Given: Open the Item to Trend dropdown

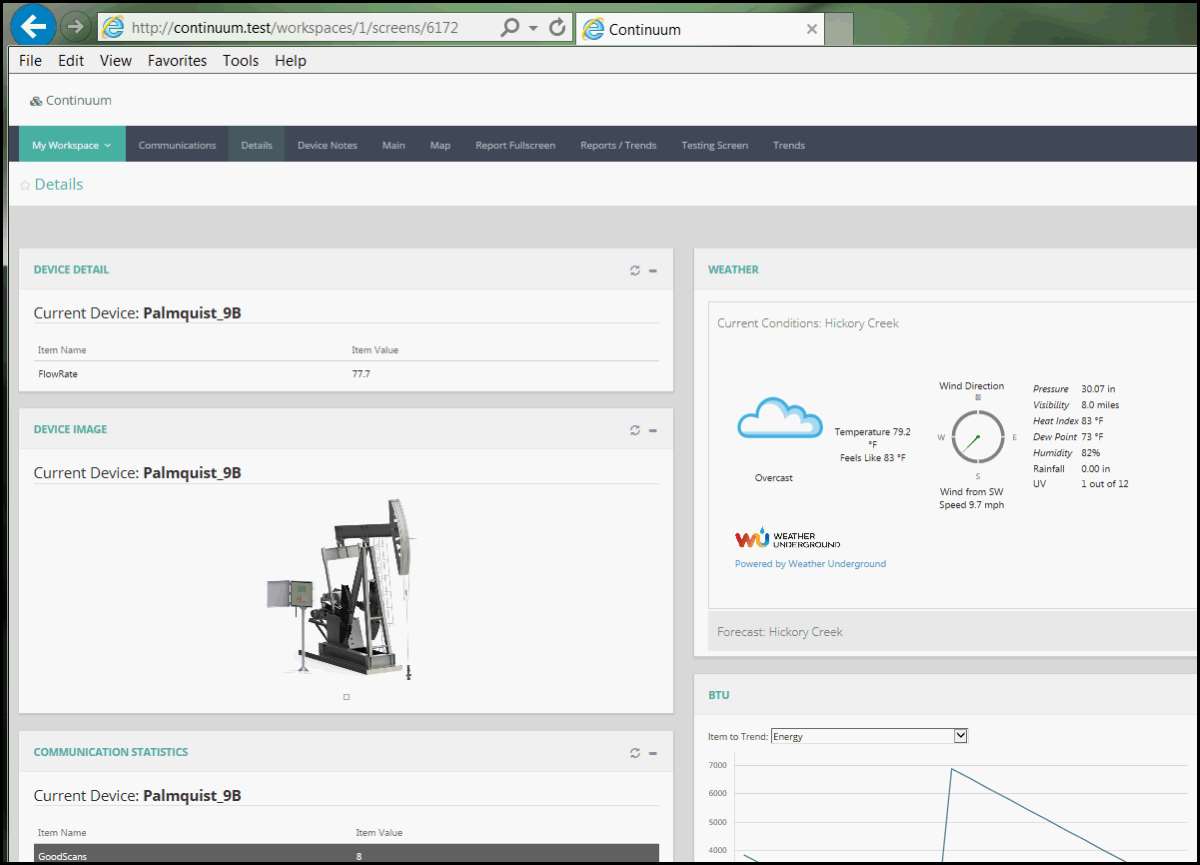Looking at the screenshot, I should [960, 736].
